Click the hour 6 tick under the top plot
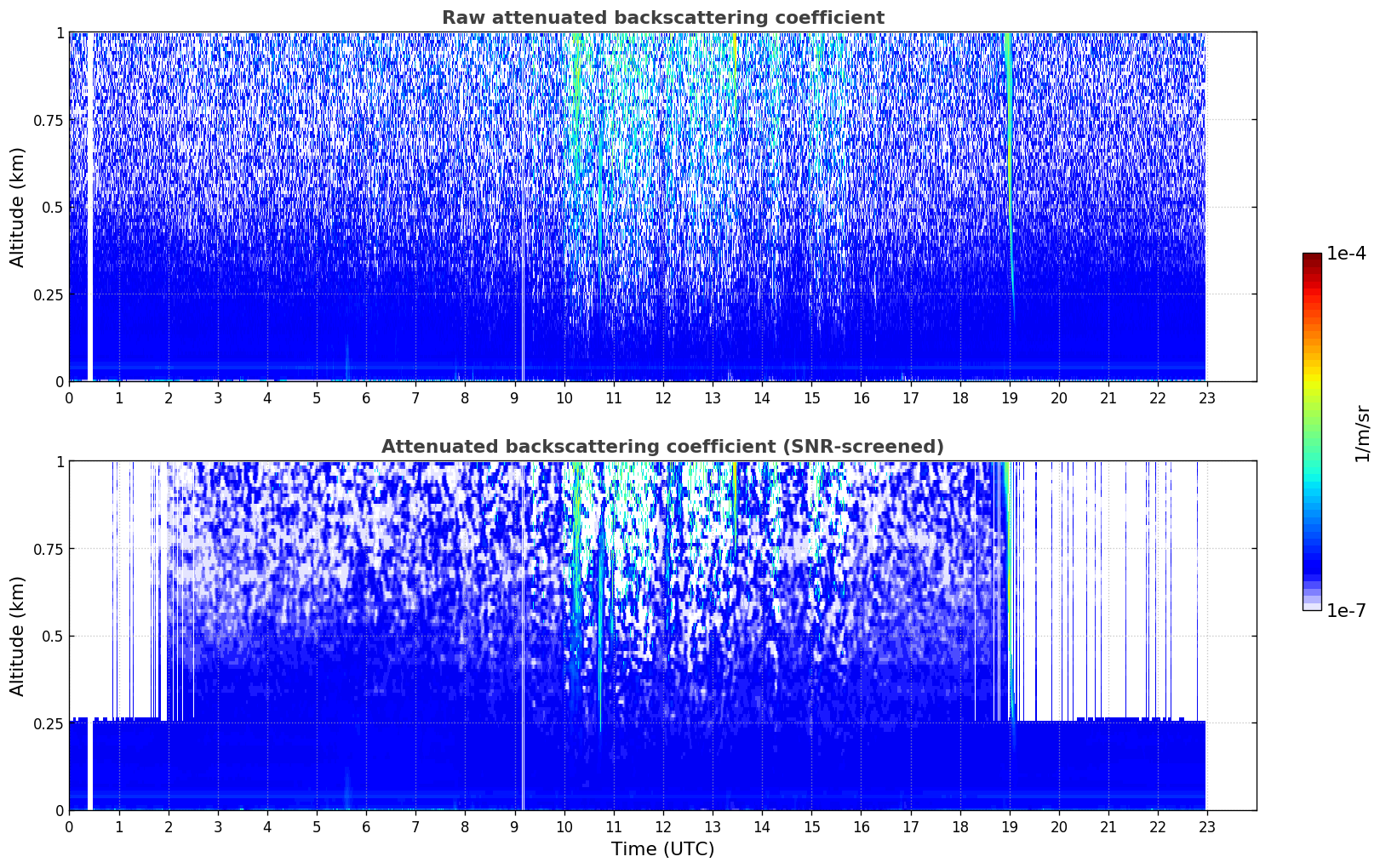 (x=366, y=397)
